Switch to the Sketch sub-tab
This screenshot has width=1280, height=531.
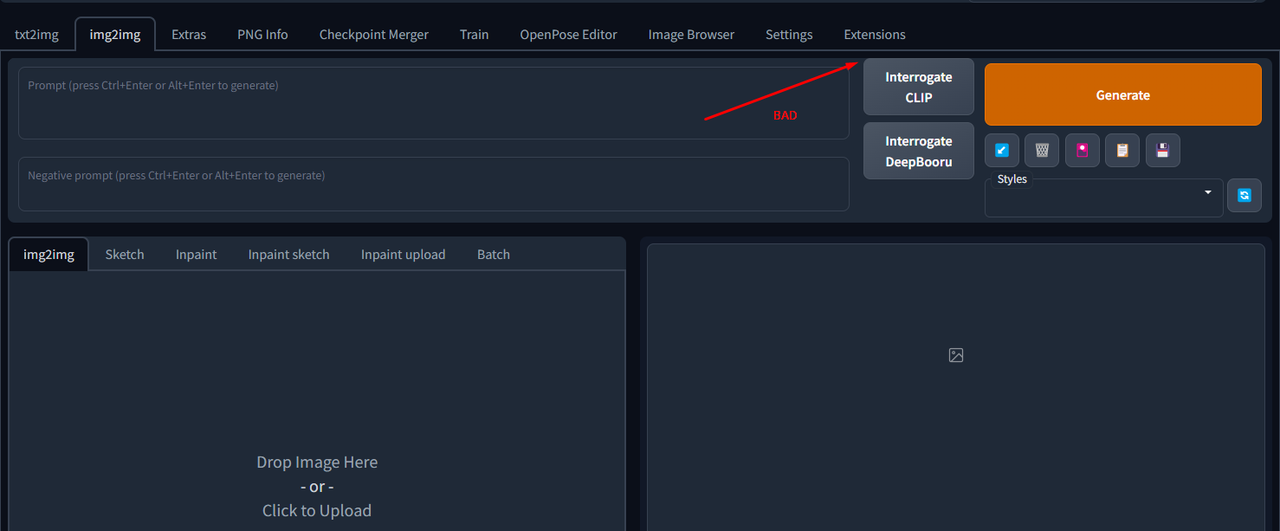125,254
